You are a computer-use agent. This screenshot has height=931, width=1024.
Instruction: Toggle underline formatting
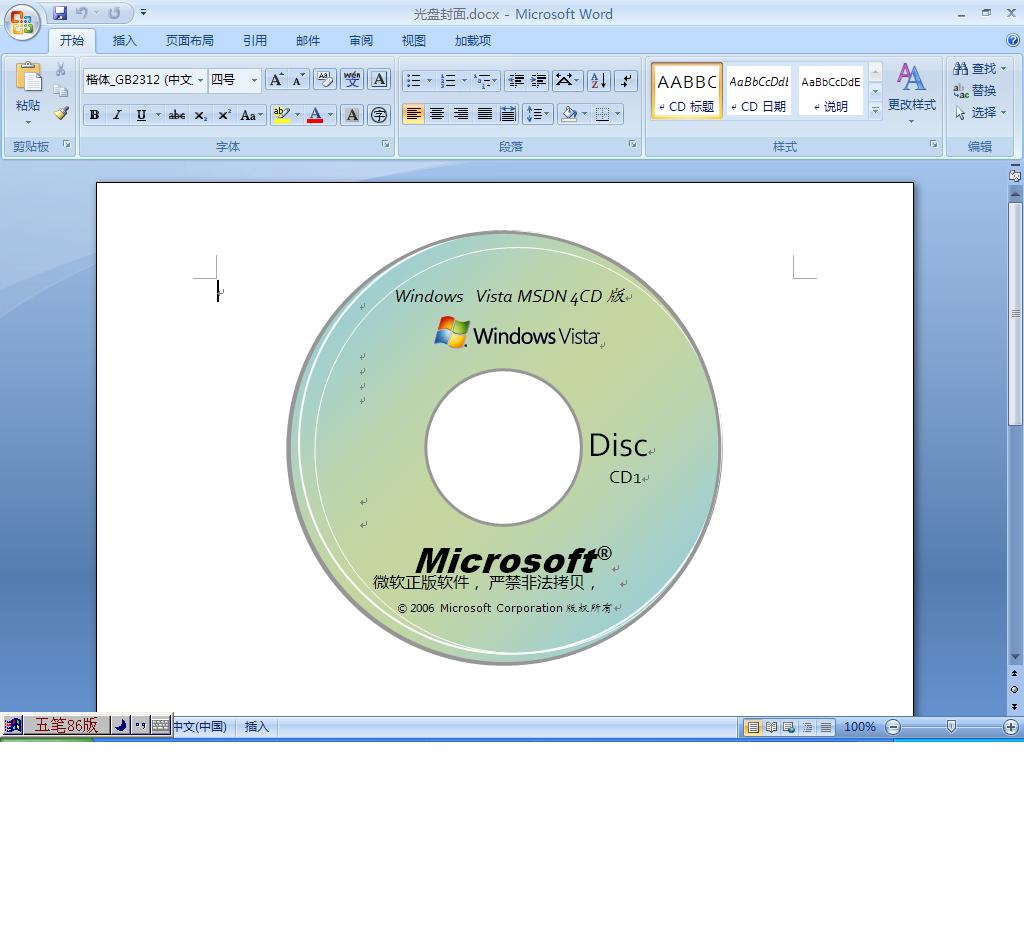[x=141, y=115]
